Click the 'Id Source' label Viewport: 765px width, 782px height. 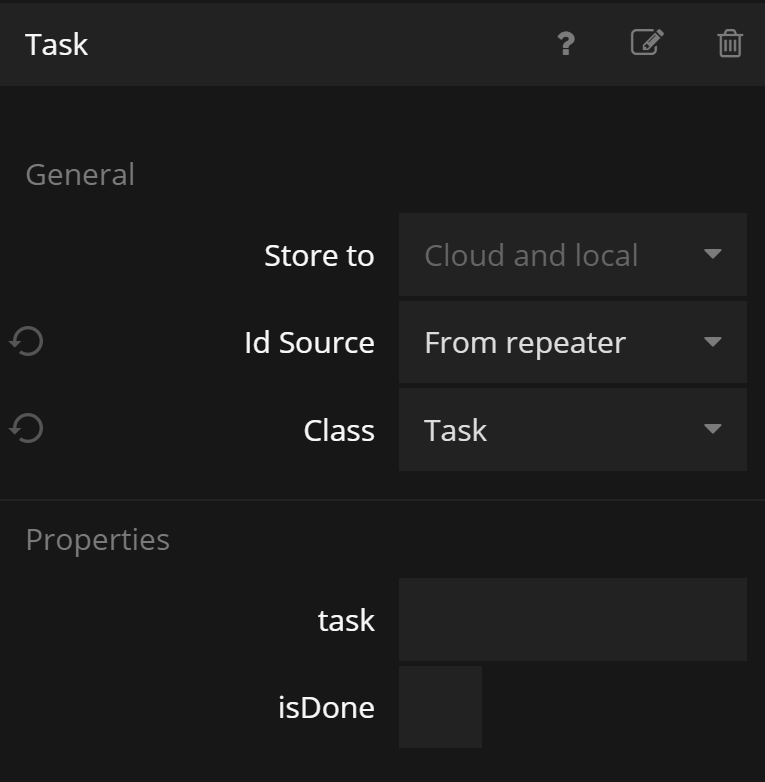[309, 343]
